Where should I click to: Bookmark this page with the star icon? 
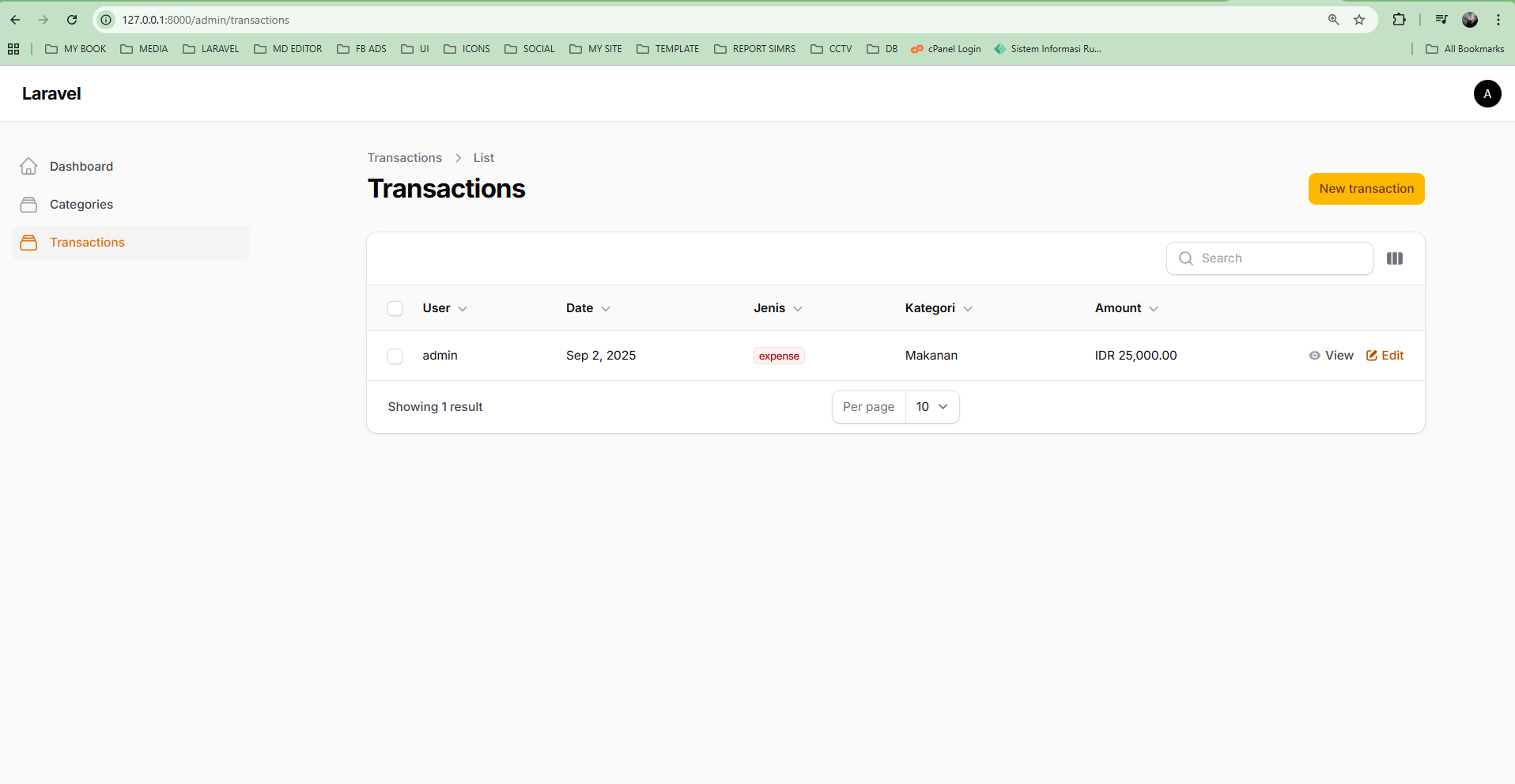1359,20
